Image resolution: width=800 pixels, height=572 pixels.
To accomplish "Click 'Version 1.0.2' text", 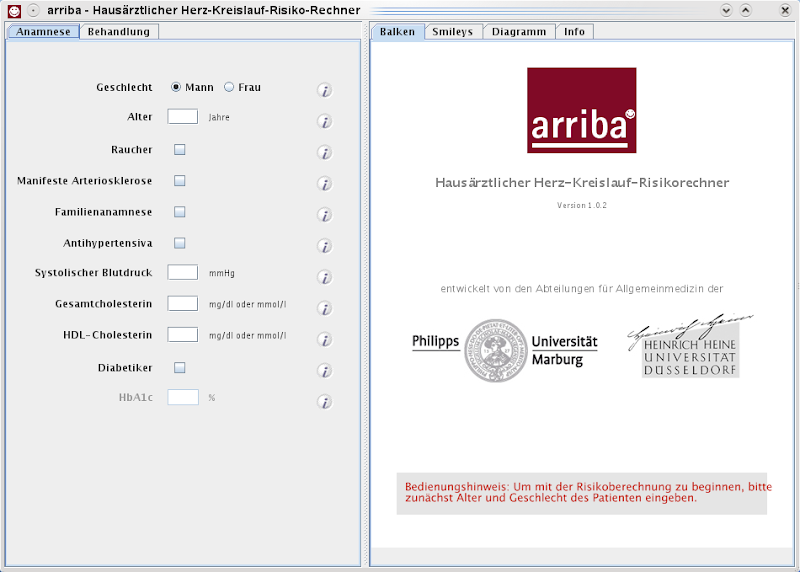I will 582,205.
